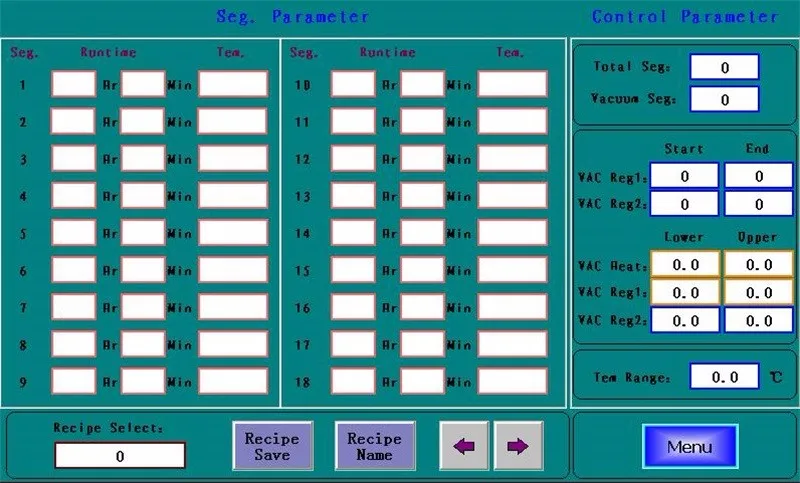Select the segment 1 temperature field
The height and width of the screenshot is (483, 800).
tap(233, 84)
